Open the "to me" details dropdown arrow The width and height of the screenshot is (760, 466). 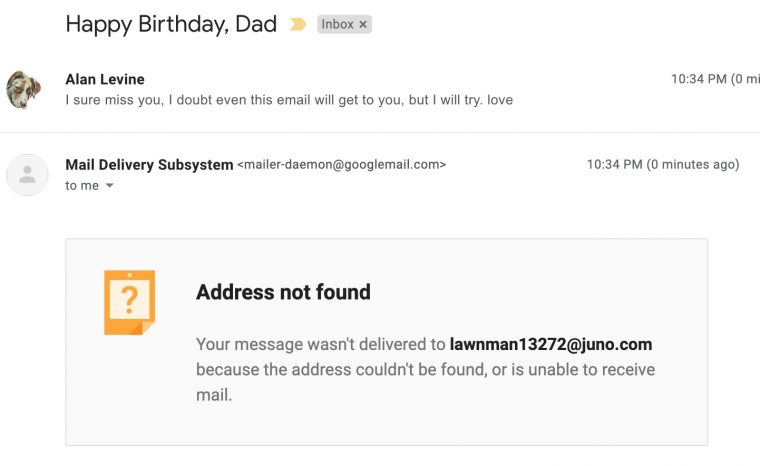[x=109, y=186]
